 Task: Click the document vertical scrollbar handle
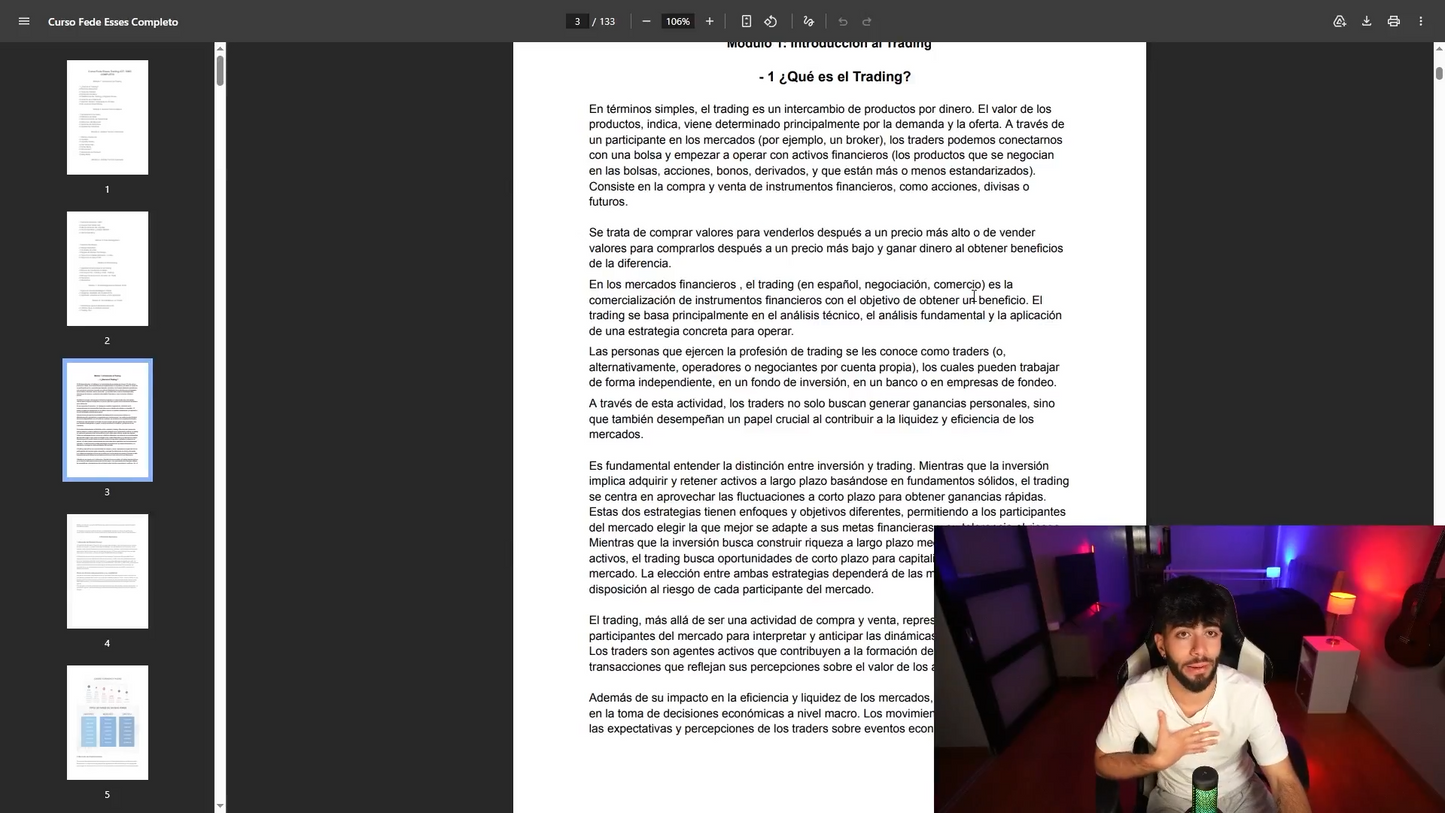pos(1439,73)
